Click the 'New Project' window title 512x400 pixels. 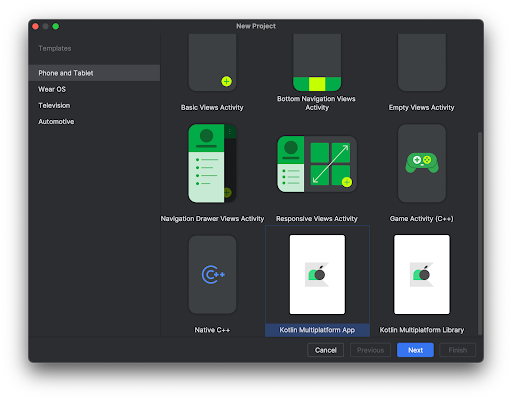256,26
